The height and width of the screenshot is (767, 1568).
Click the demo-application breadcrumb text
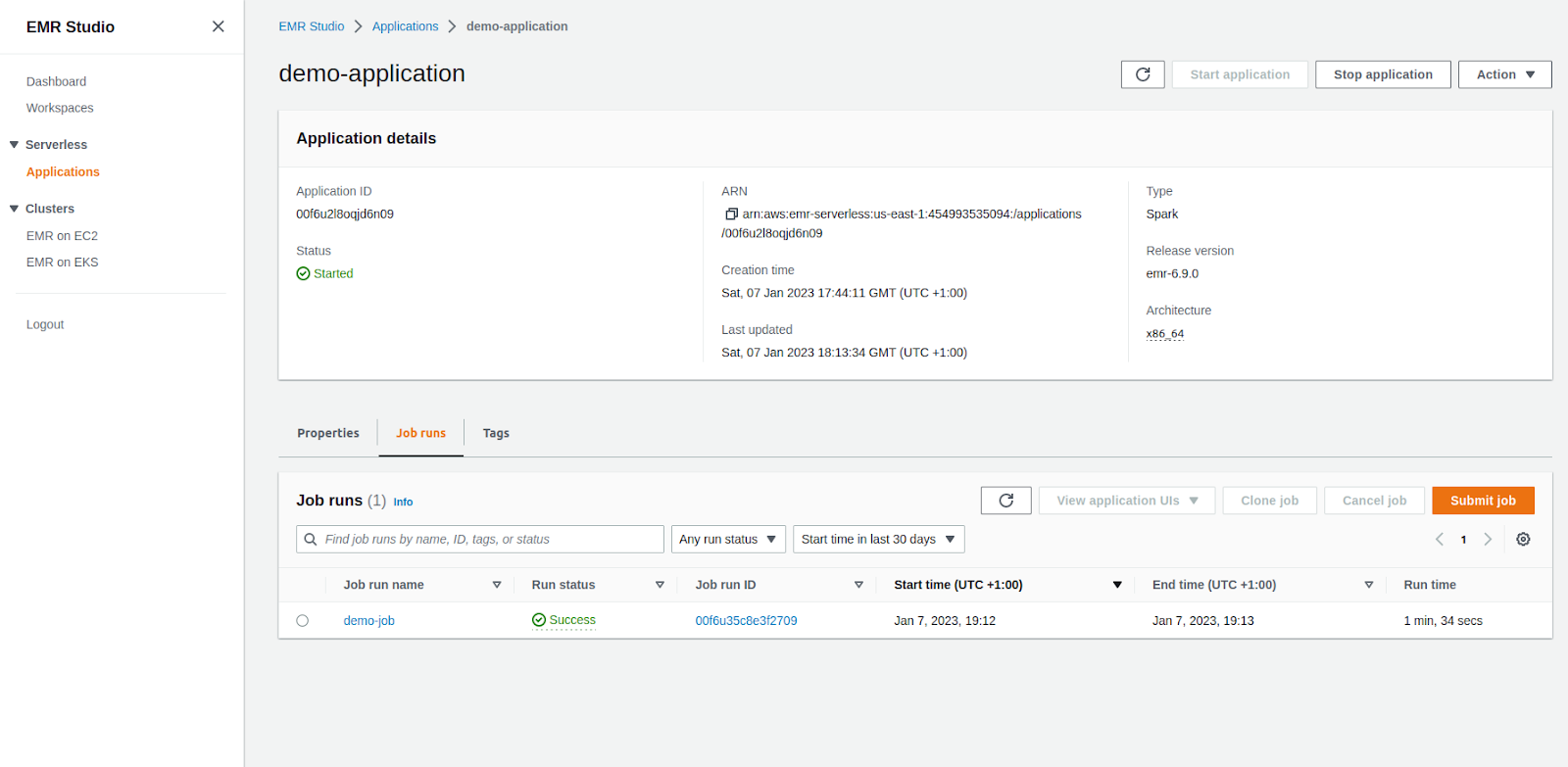(x=516, y=26)
